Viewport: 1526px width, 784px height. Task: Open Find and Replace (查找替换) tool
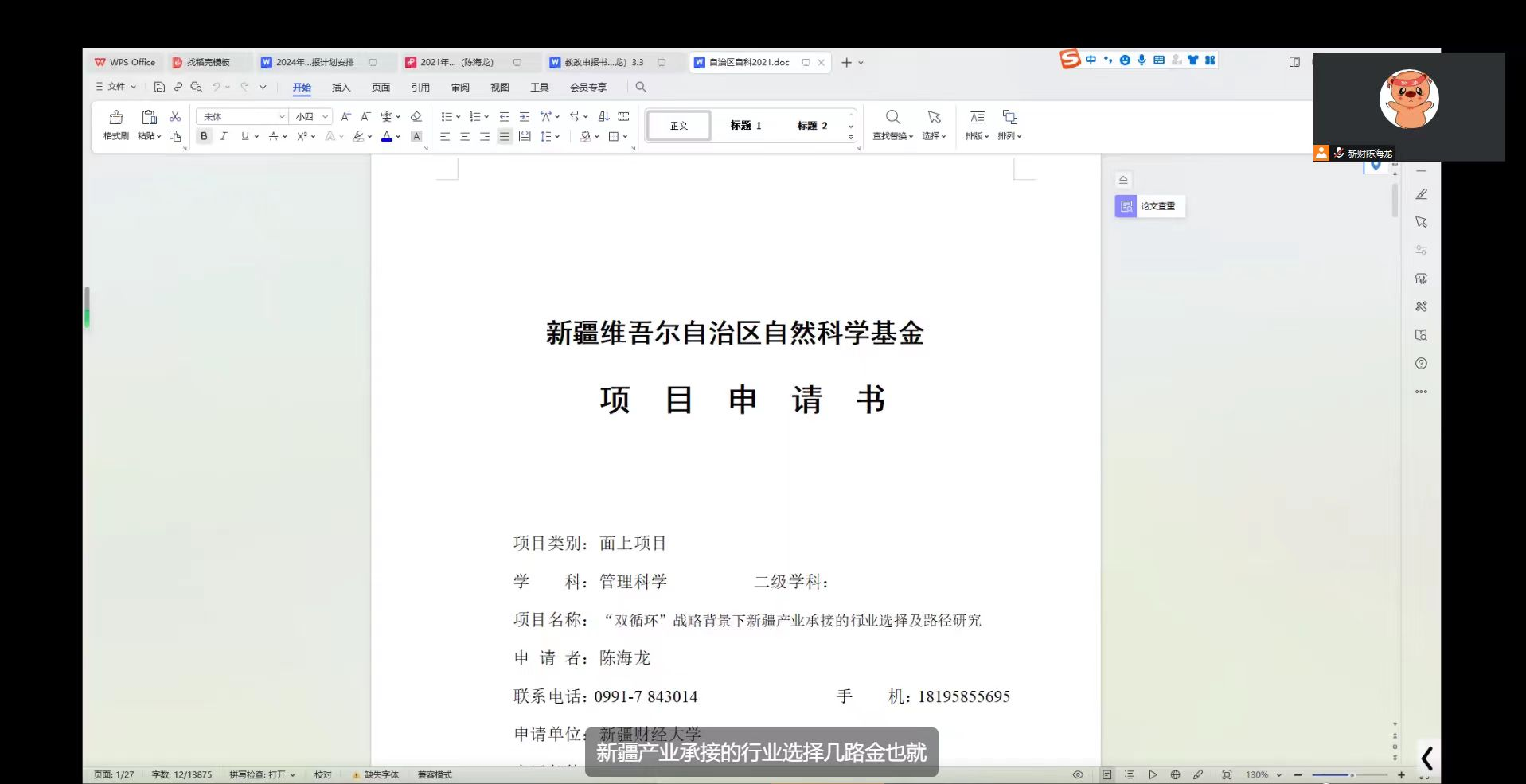pyautogui.click(x=892, y=124)
